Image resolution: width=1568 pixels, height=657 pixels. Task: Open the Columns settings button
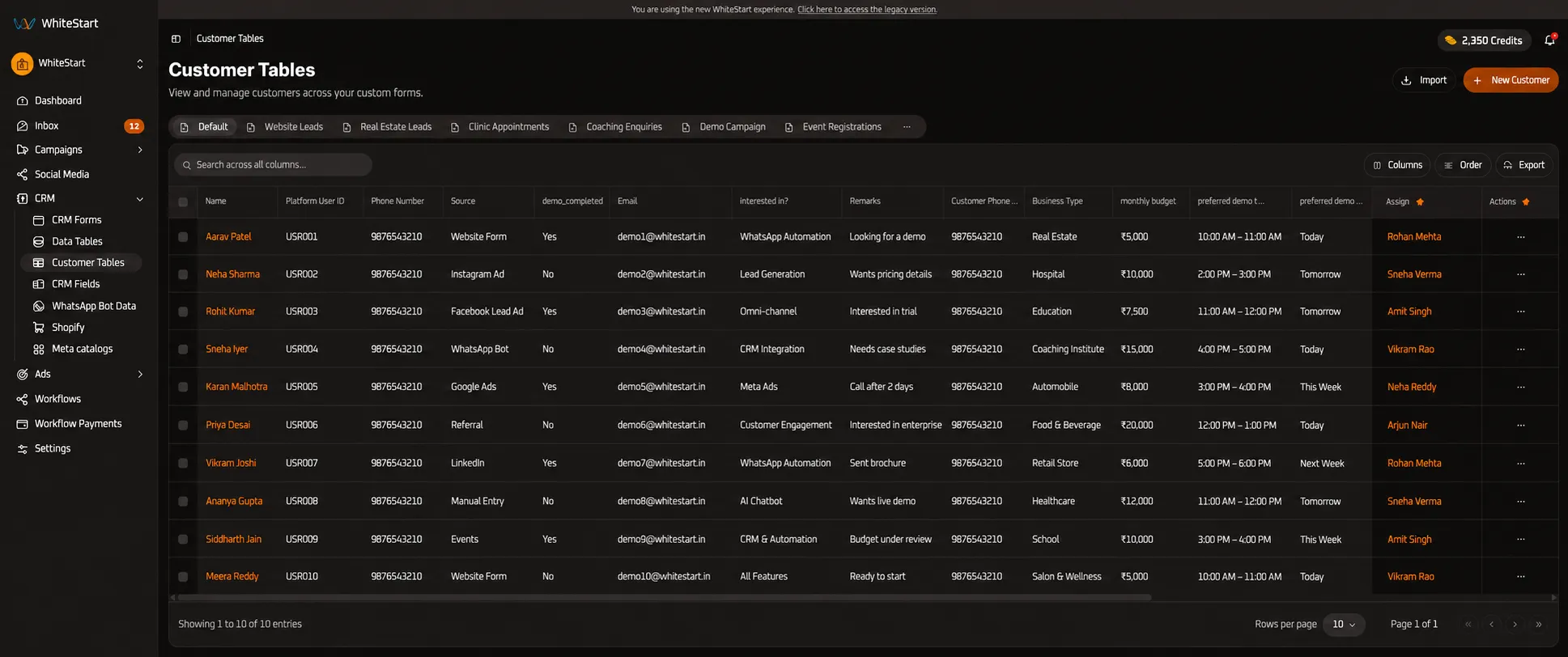coord(1397,165)
